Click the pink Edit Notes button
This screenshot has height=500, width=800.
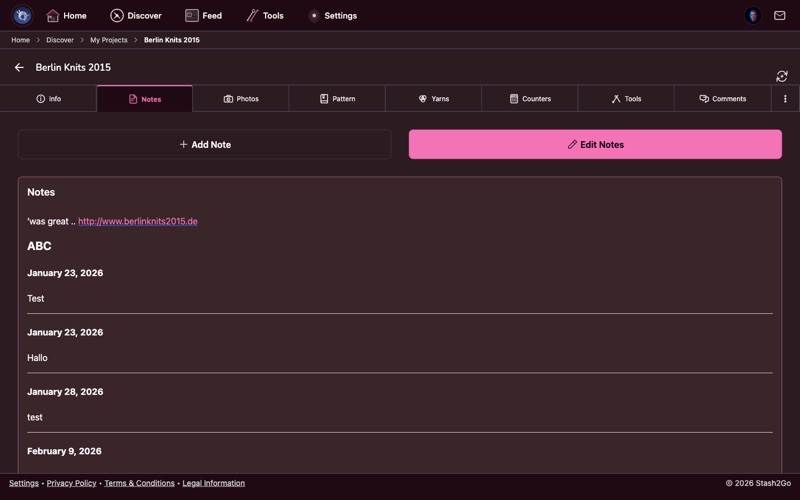click(595, 144)
